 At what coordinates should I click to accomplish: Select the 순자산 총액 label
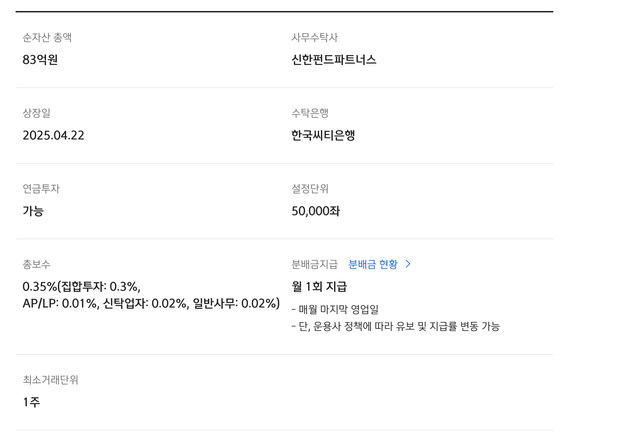coord(47,38)
